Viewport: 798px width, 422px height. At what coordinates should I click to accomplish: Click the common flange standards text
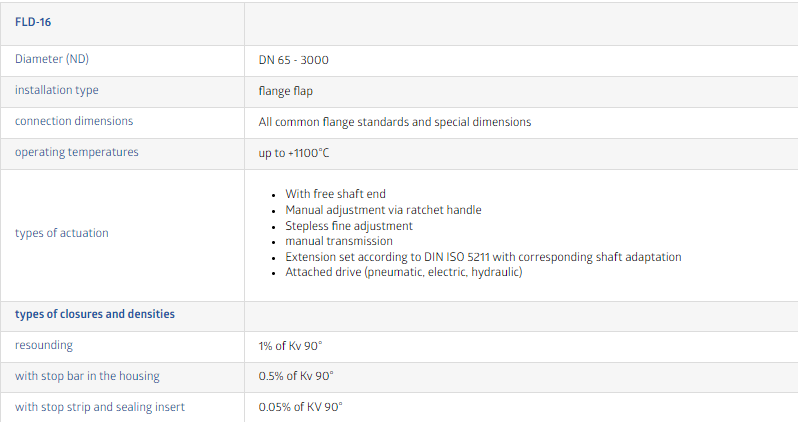[394, 122]
